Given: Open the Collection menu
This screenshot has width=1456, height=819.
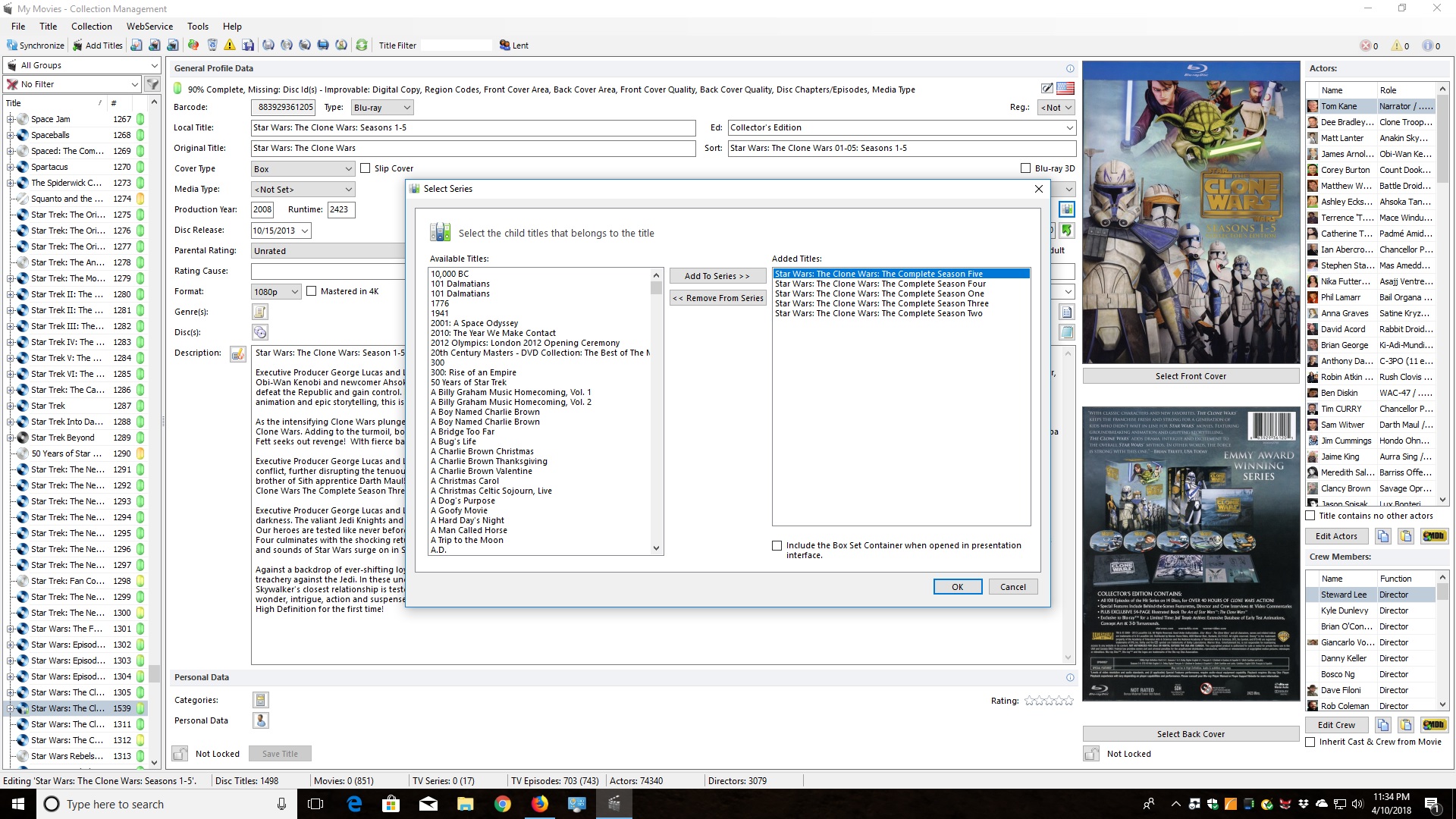Looking at the screenshot, I should coord(92,26).
